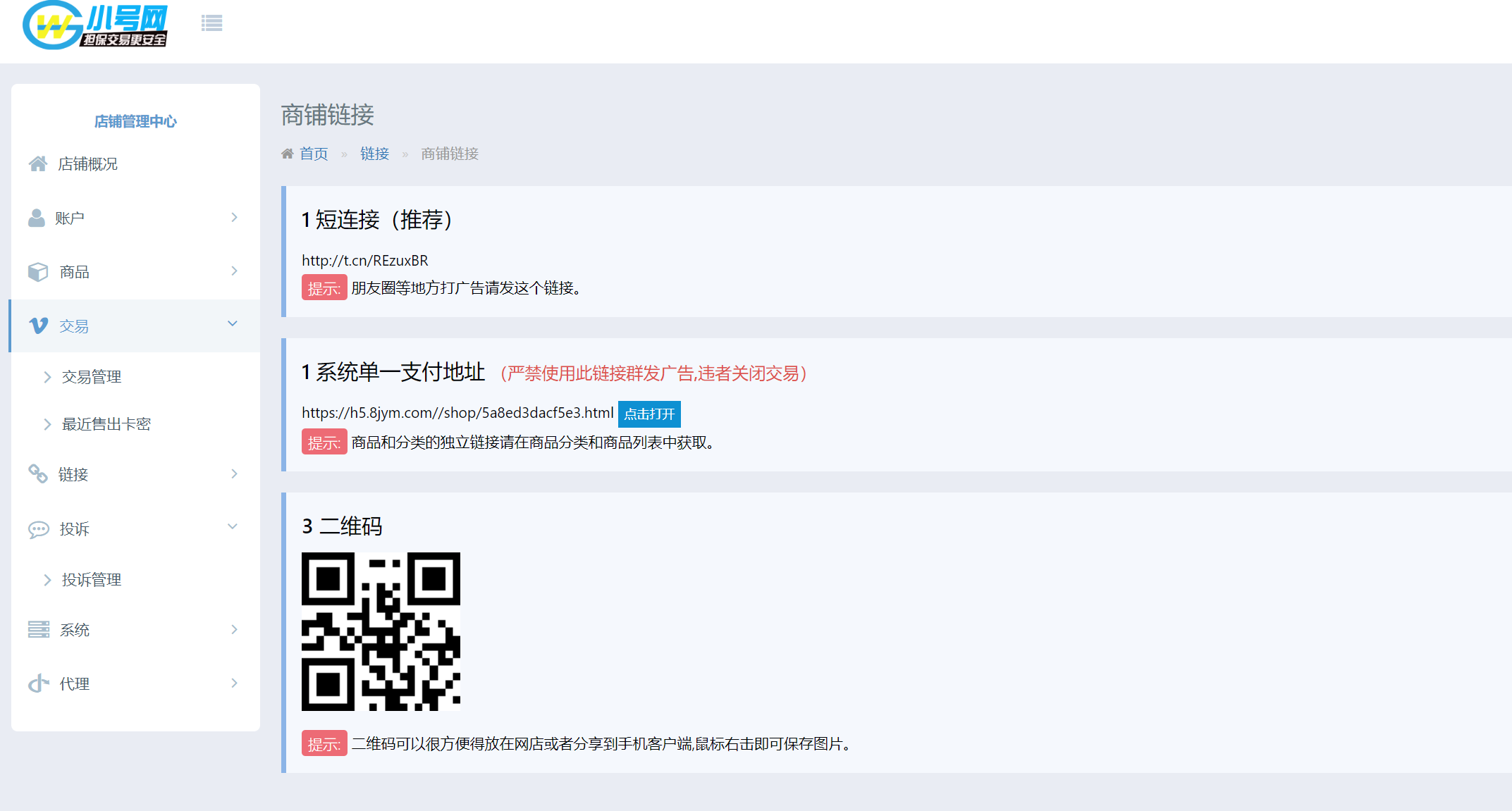Screen dimensions: 1512x811
Task: Expand the 账户 menu chevron
Action: (x=234, y=218)
